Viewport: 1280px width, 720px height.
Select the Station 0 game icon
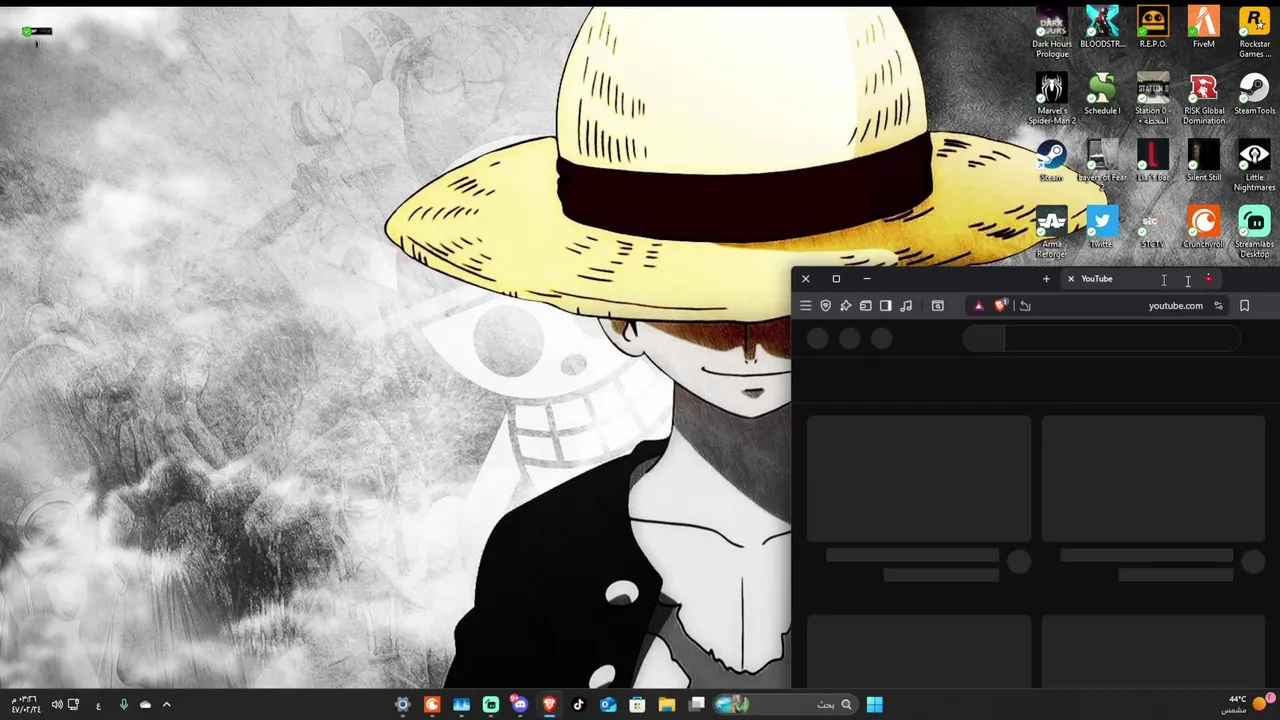1153,99
